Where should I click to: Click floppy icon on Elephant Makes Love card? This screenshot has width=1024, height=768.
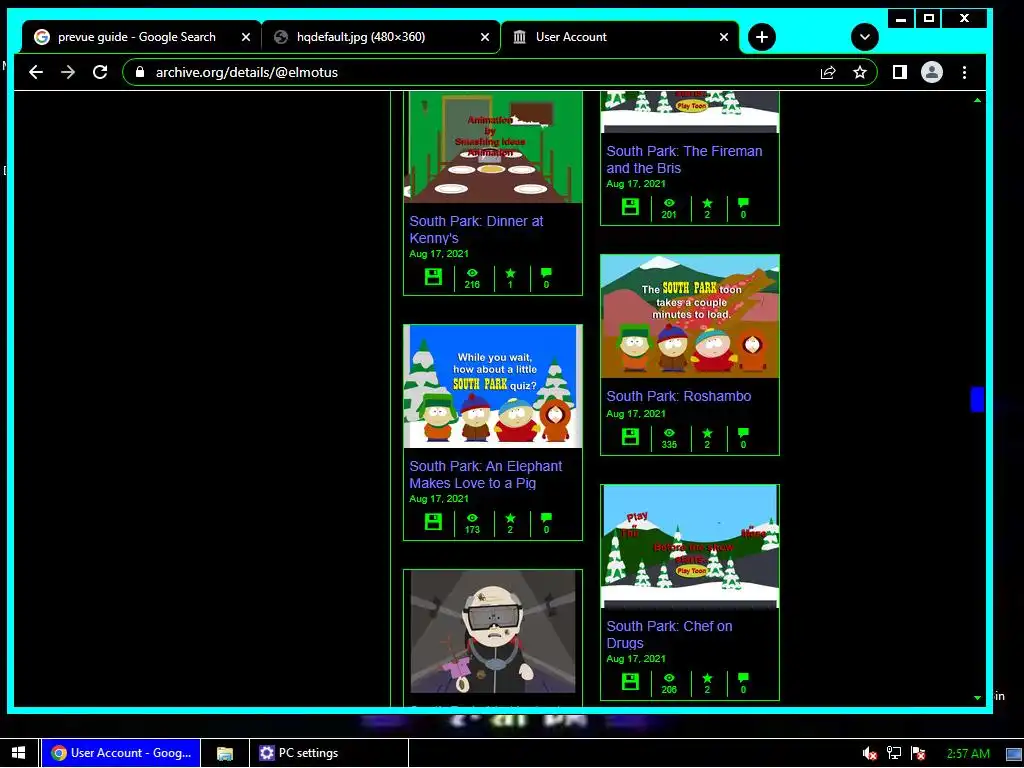click(434, 522)
